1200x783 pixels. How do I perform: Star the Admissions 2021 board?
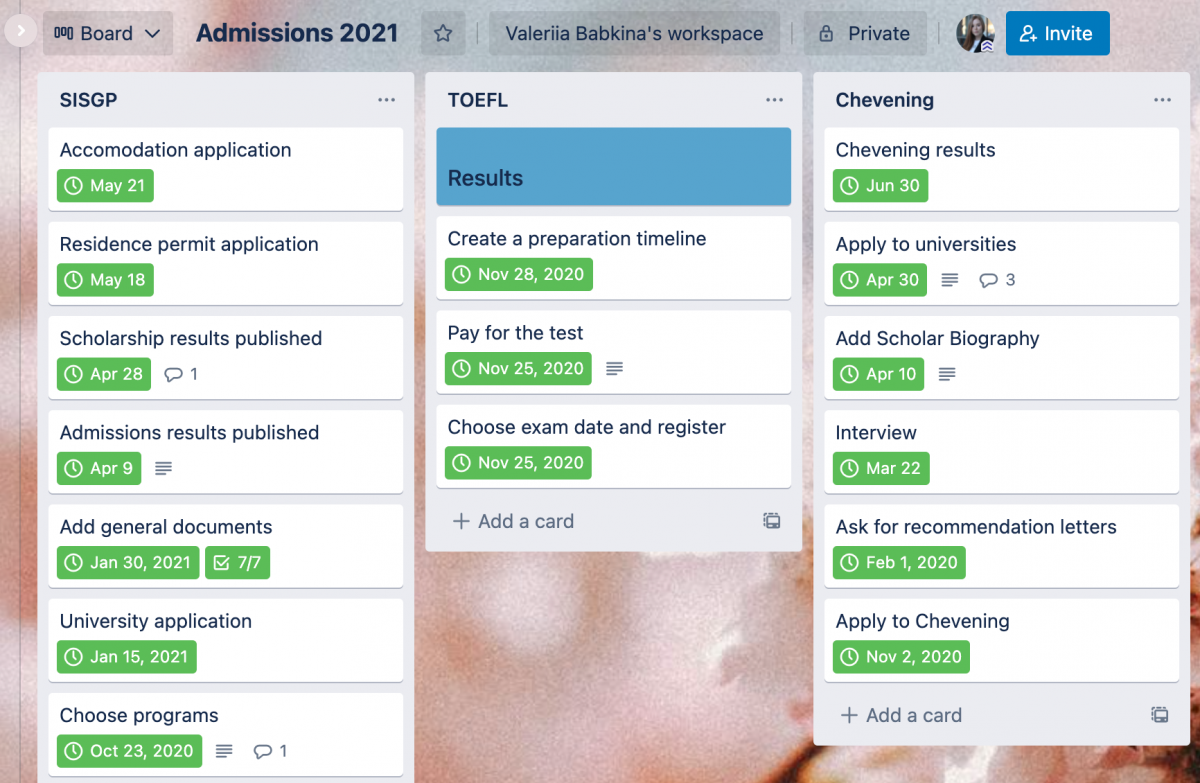443,33
